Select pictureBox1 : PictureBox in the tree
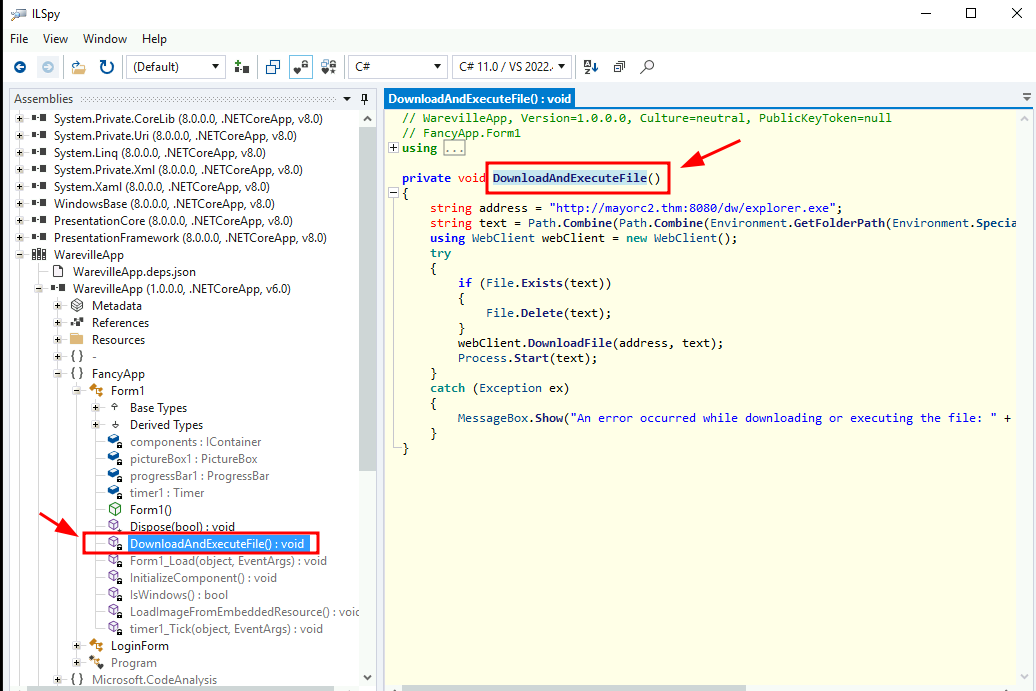The image size is (1036, 691). click(194, 458)
